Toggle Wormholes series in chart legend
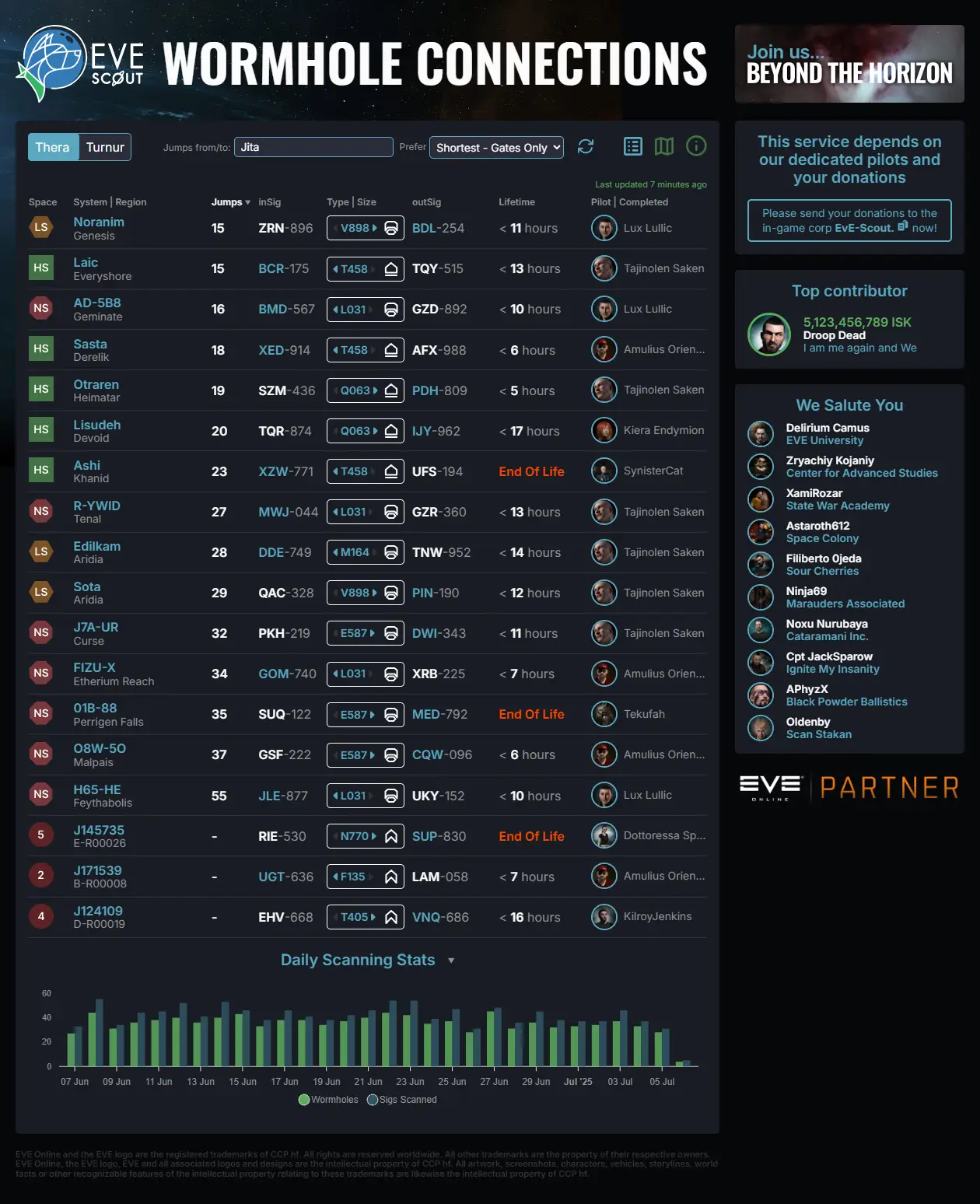 (x=329, y=1100)
